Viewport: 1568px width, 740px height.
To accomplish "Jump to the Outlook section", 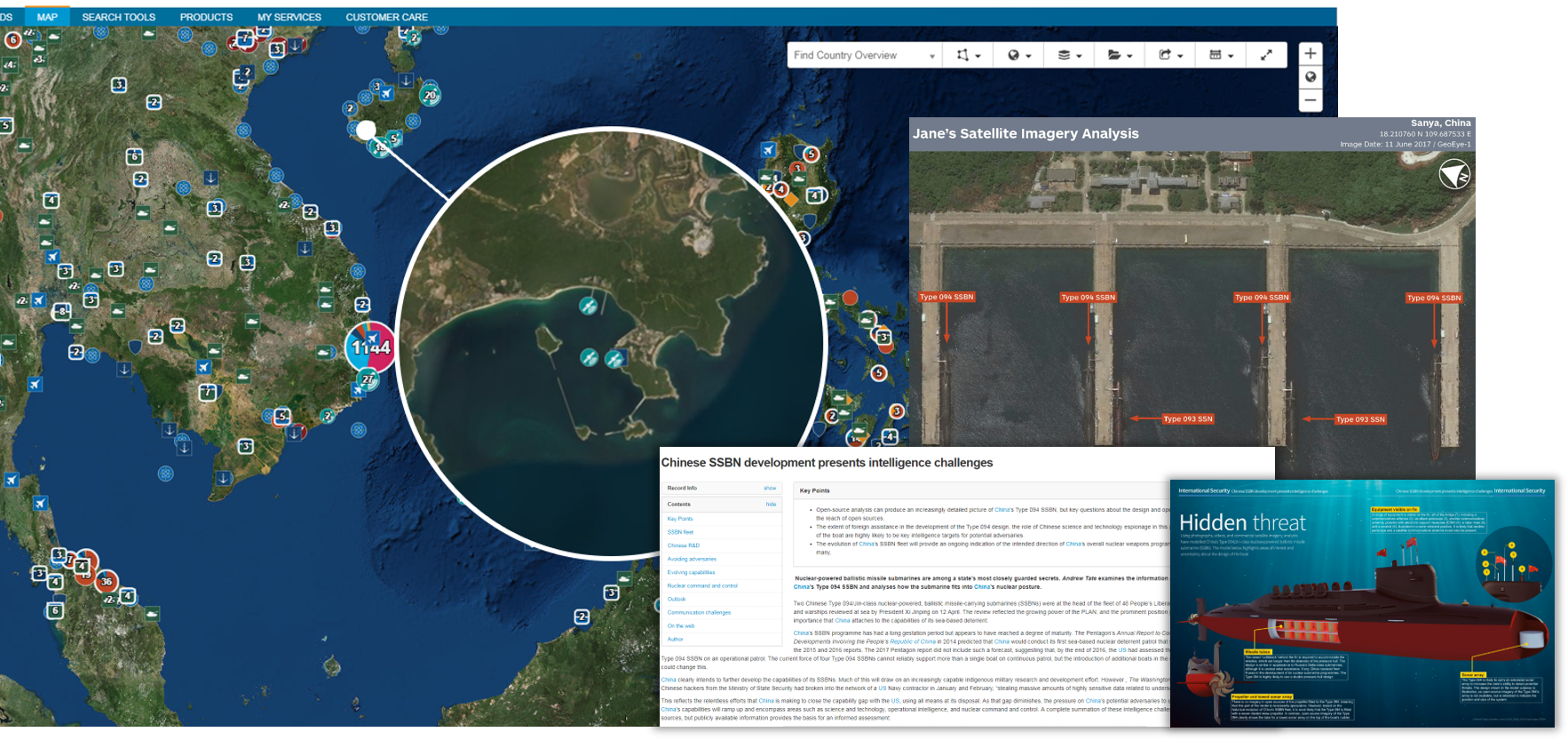I will click(677, 599).
